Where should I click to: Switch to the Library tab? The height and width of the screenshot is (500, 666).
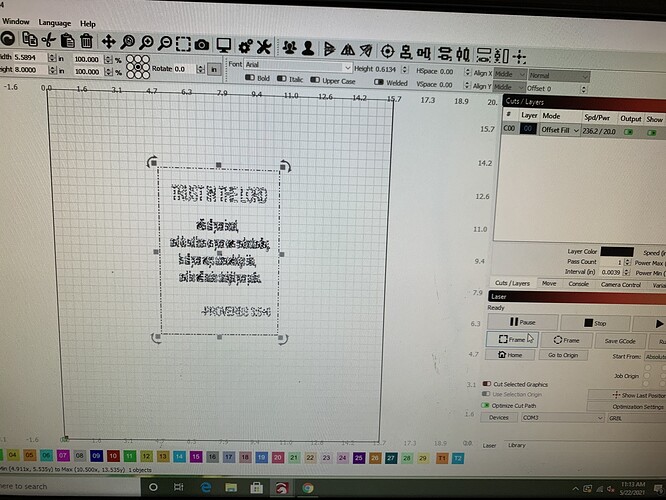tap(516, 445)
